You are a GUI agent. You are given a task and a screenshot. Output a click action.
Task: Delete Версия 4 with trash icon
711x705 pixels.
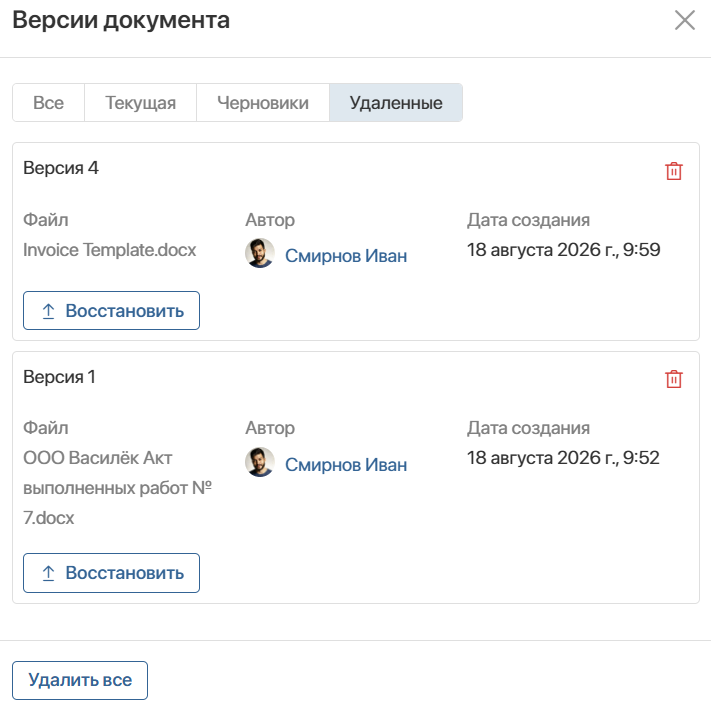click(x=673, y=171)
